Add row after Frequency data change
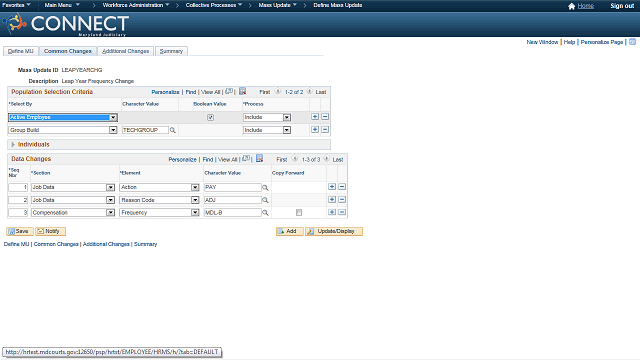The image size is (640, 360). tap(332, 212)
